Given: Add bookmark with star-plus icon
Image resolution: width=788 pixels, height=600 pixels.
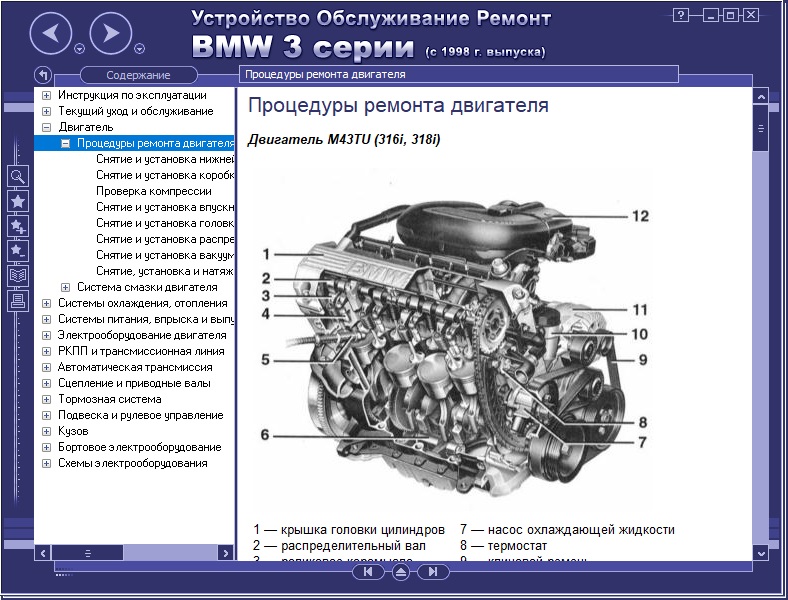Looking at the screenshot, I should tap(18, 226).
